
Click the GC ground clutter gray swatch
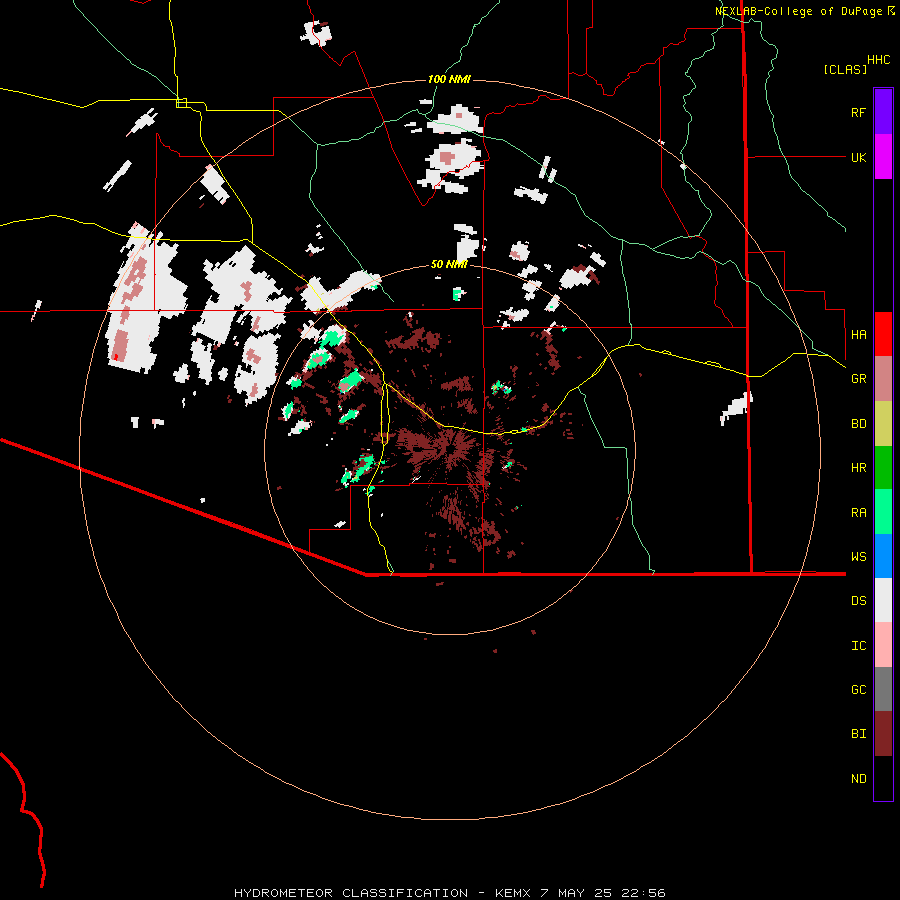(883, 689)
